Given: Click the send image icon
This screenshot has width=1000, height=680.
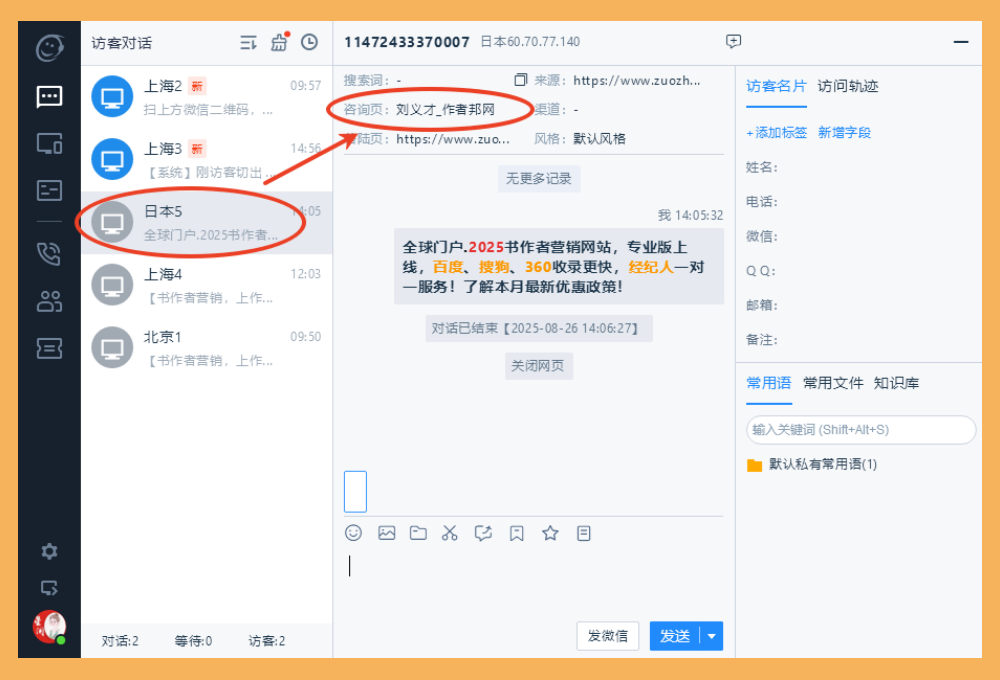Looking at the screenshot, I should (387, 533).
